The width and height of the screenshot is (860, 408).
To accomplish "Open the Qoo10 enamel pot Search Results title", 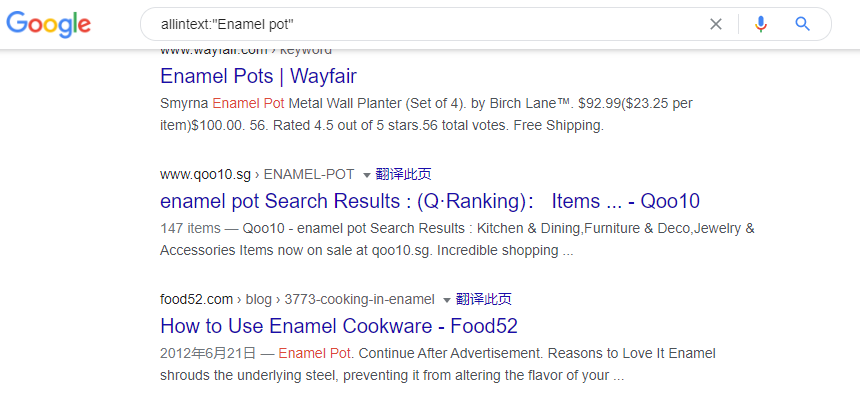I will (x=430, y=201).
